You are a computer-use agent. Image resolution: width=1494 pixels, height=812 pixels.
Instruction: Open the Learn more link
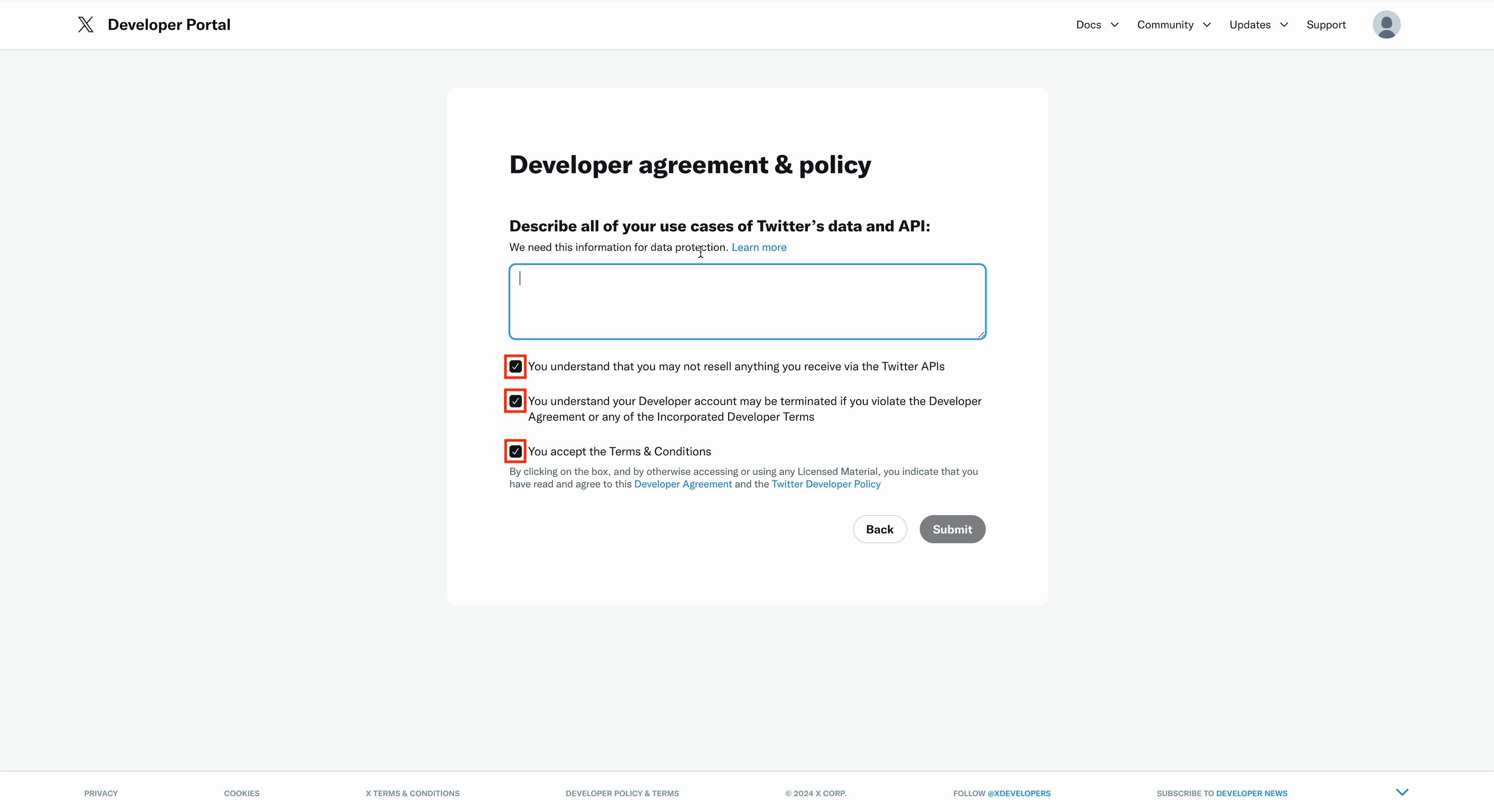(759, 247)
